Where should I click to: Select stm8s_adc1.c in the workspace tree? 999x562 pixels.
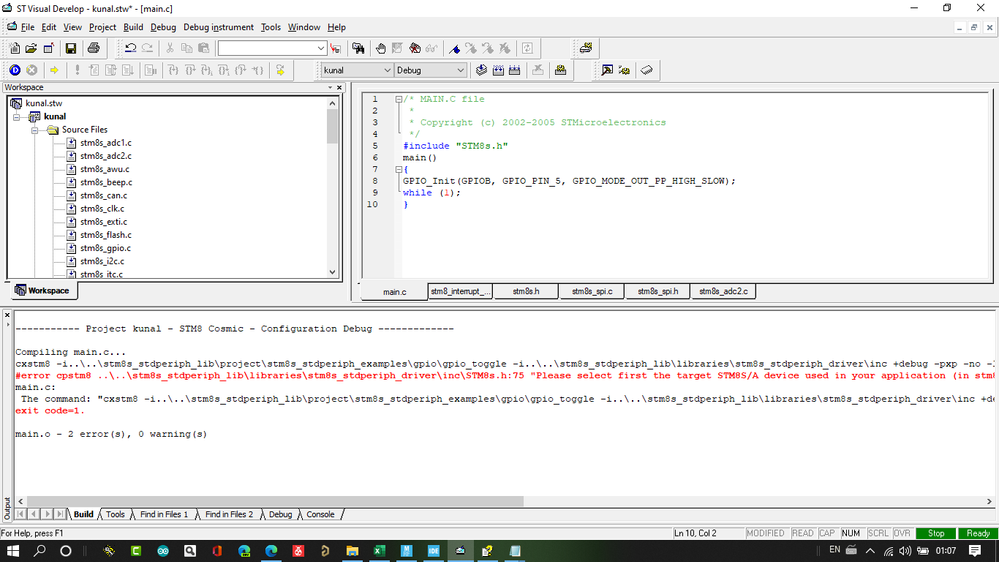click(106, 143)
